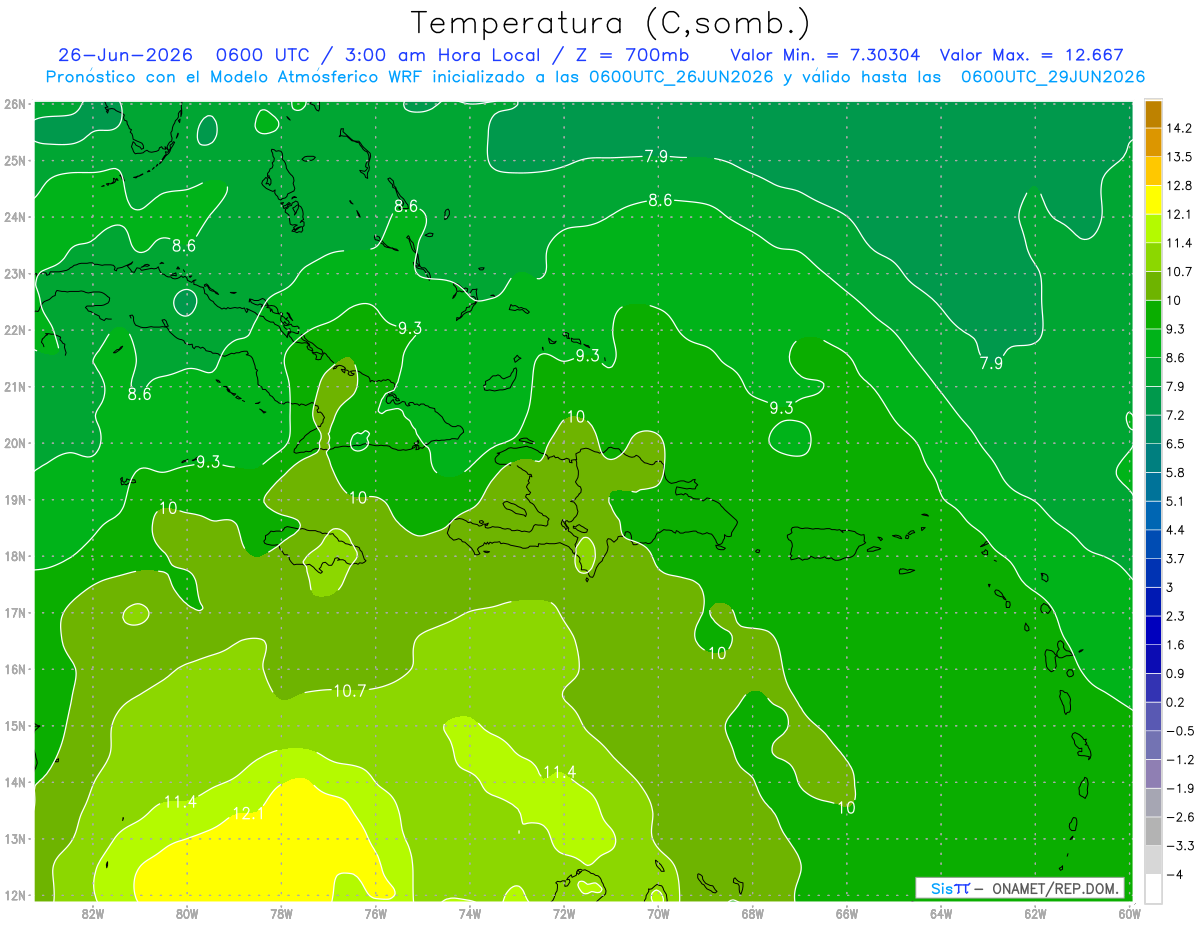The height and width of the screenshot is (927, 1200).
Task: Click the "10.7" contour label on the map
Action: (350, 690)
